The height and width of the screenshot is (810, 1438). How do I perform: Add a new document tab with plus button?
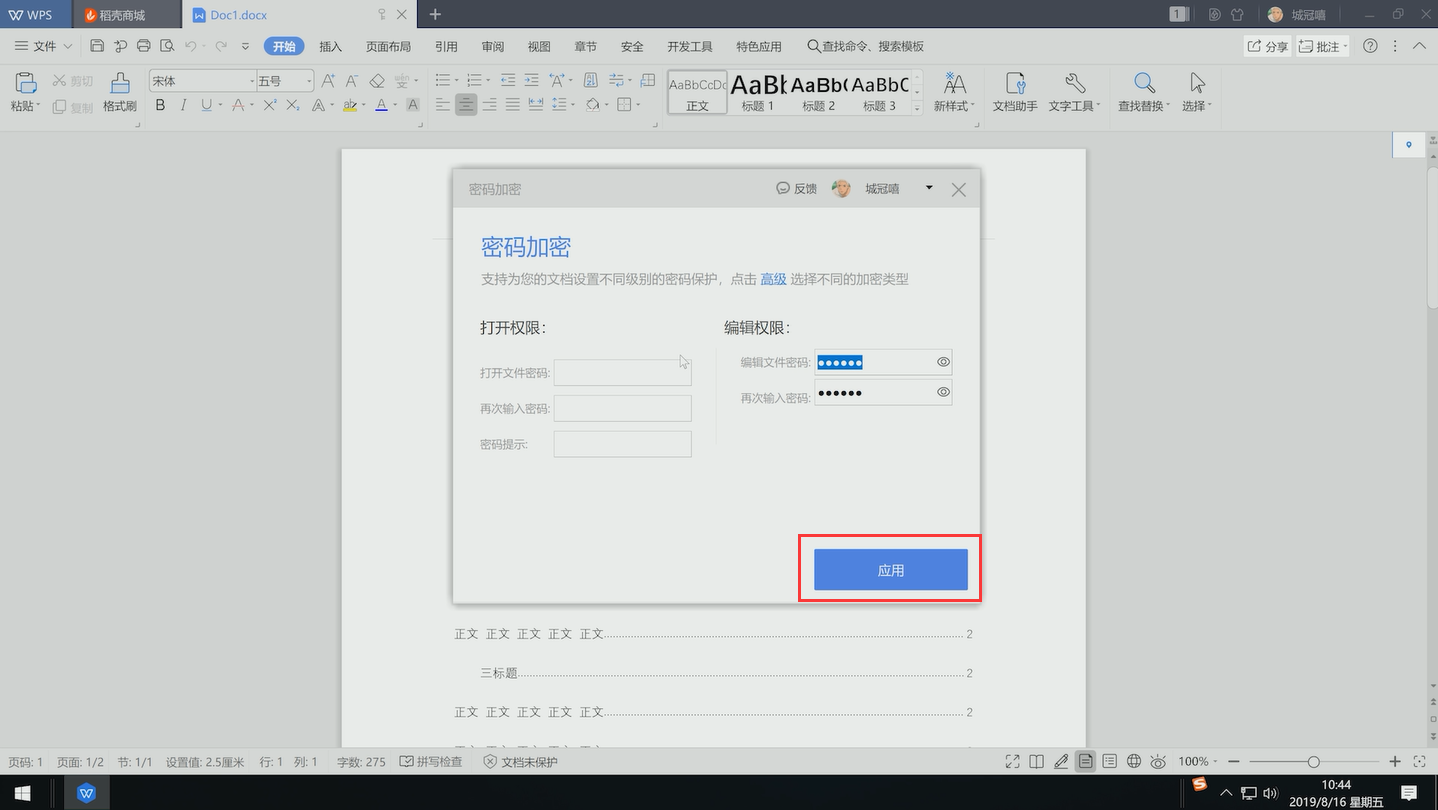(x=435, y=15)
